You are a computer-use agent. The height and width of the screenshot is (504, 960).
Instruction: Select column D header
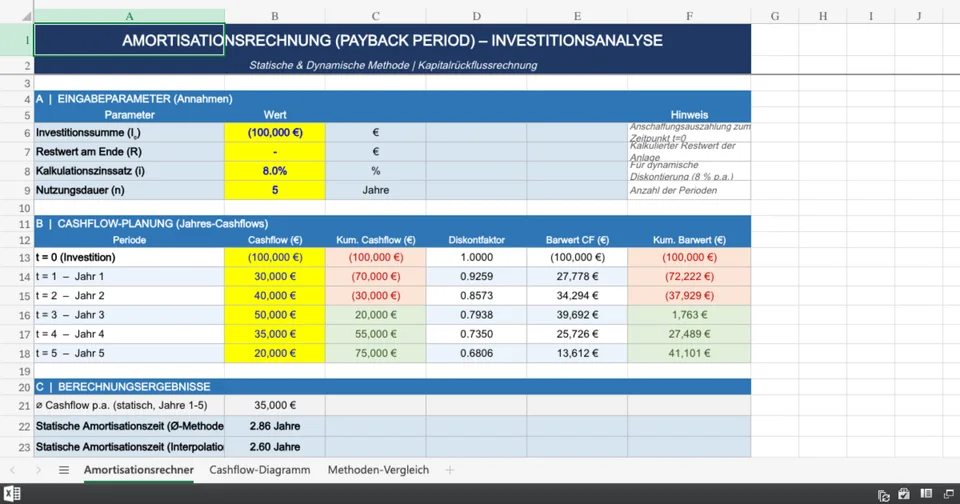coord(476,17)
